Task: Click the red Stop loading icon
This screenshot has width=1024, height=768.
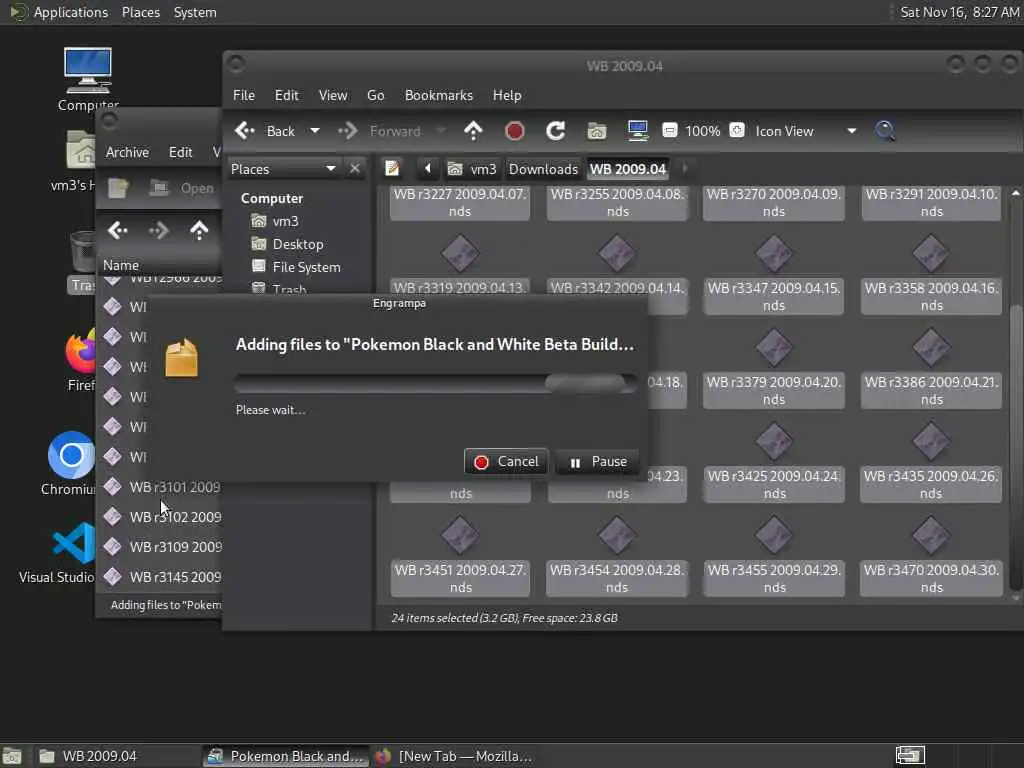Action: point(515,131)
